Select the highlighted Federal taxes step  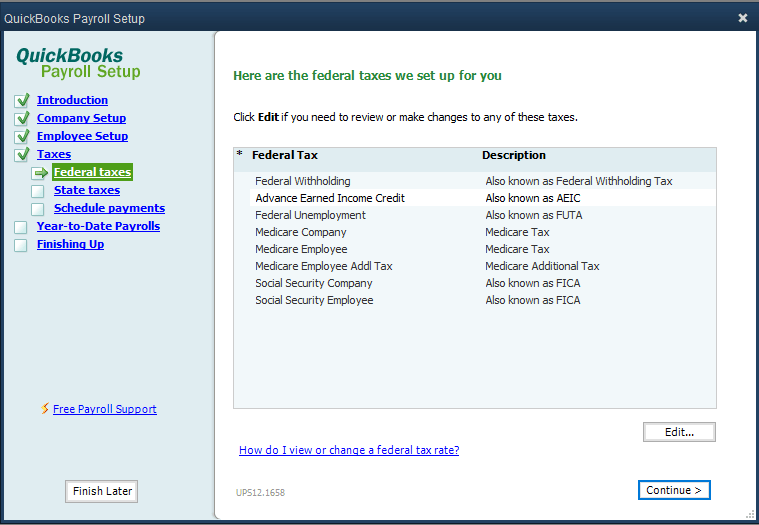[92, 172]
